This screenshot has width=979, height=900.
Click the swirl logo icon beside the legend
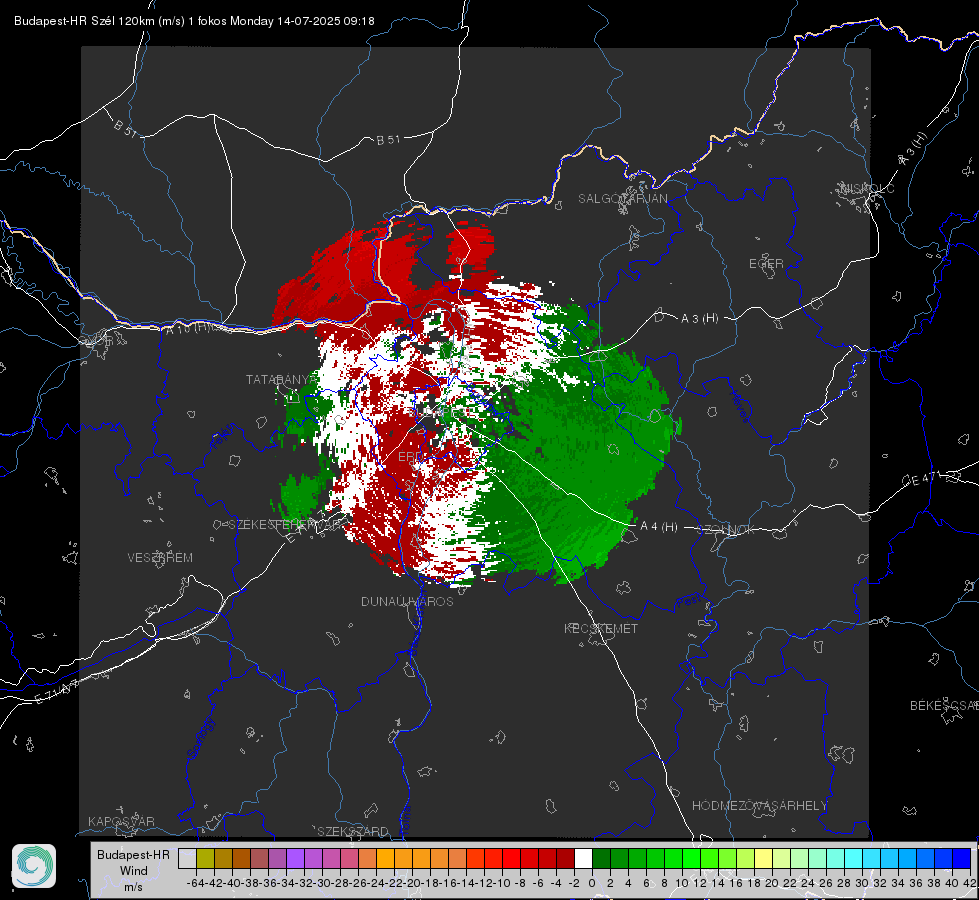click(34, 866)
